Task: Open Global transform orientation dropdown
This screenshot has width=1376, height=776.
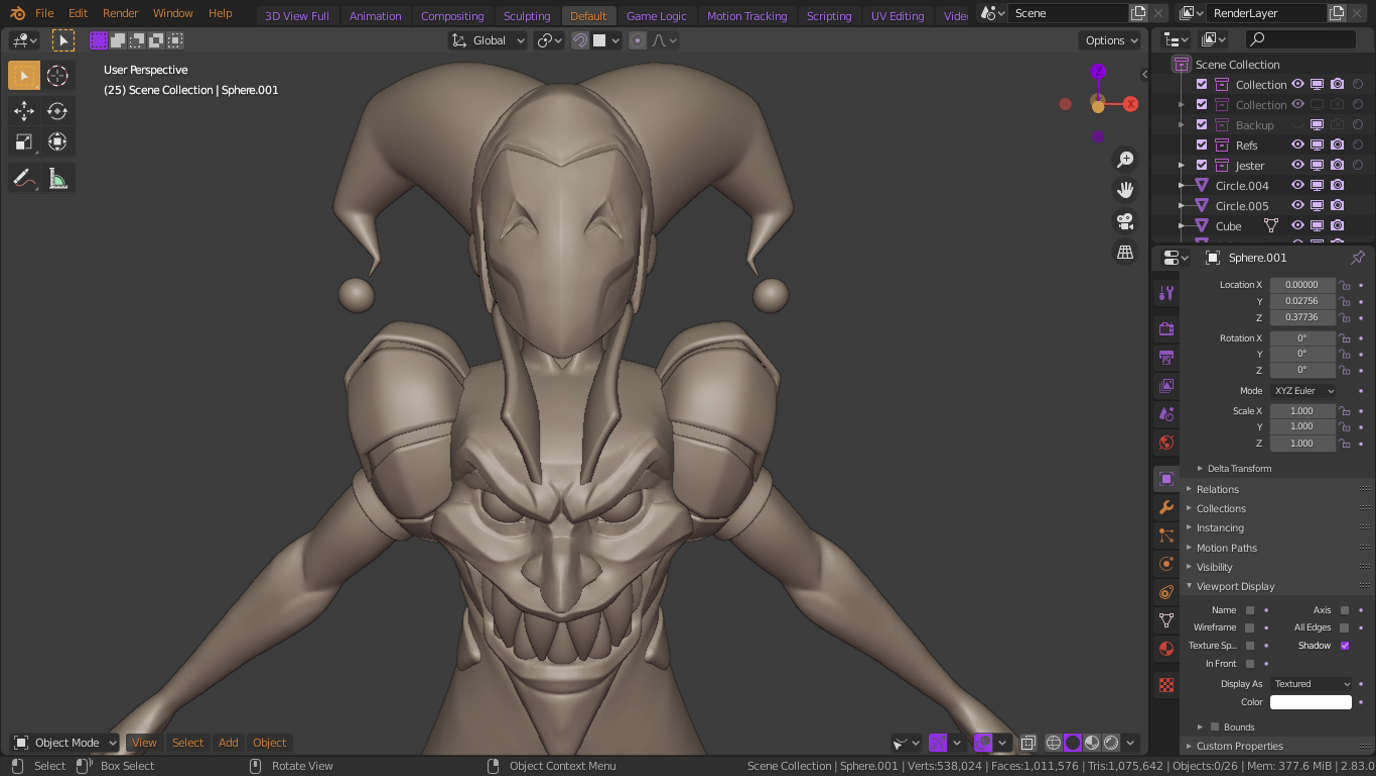Action: click(488, 41)
